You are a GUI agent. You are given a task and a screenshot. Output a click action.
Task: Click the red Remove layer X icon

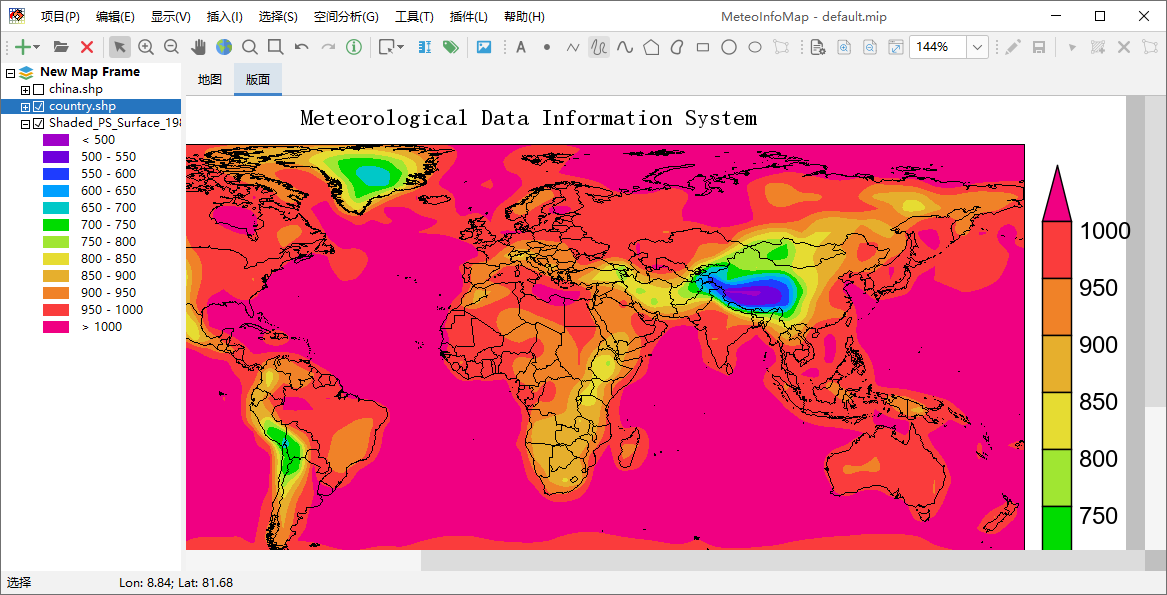(x=87, y=47)
